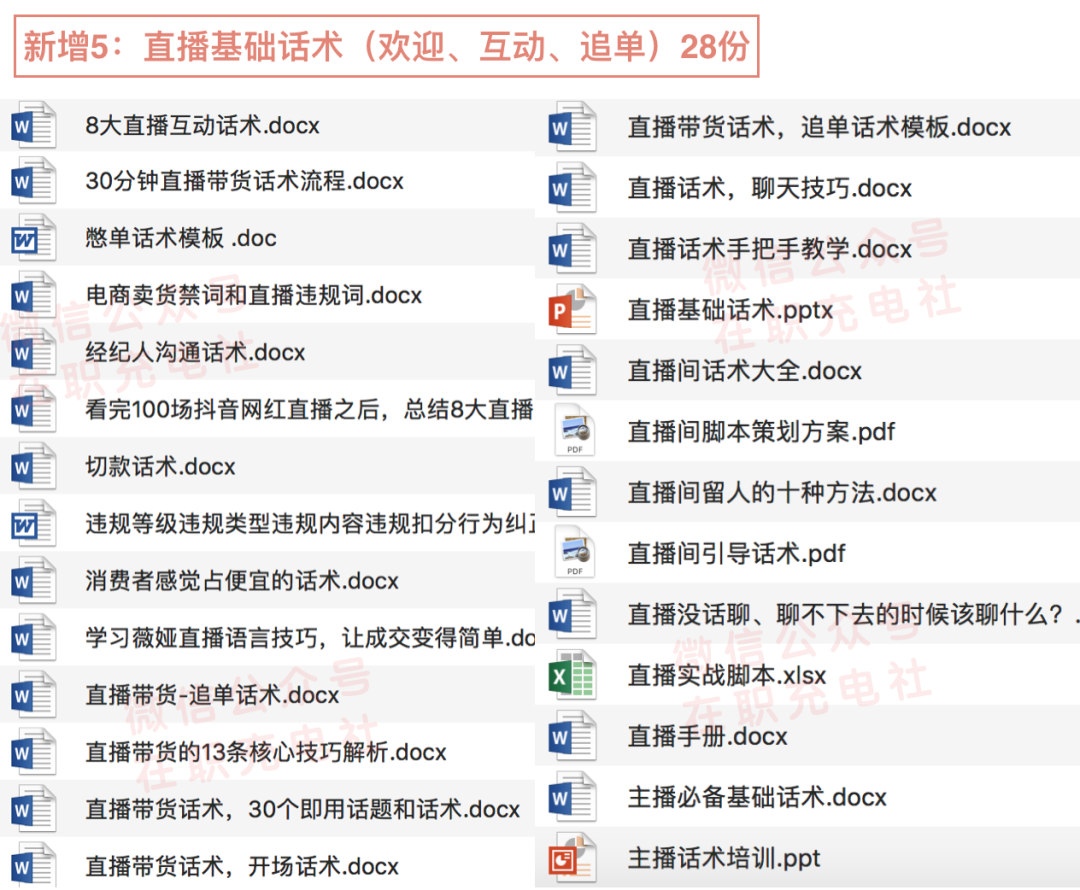Viewport: 1080px width, 890px height.
Task: Select 电商卖货禁词和直播违规词.docx file name
Action: click(x=254, y=296)
